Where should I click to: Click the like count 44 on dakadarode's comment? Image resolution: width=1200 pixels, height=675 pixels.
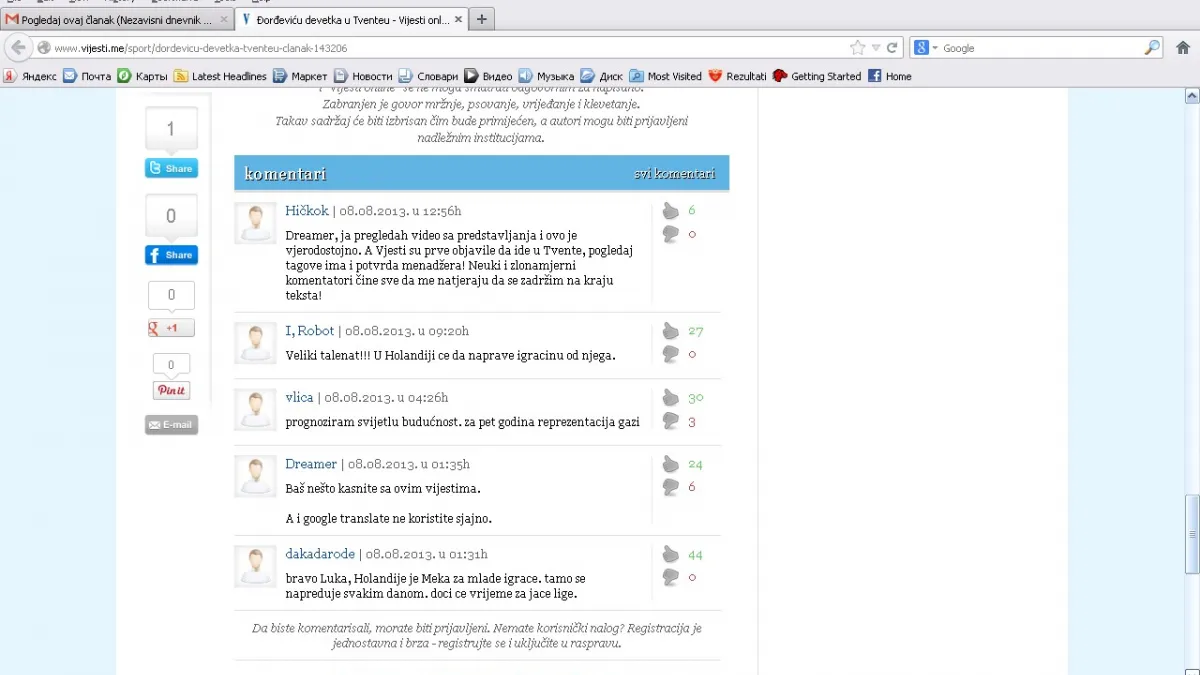click(x=695, y=555)
